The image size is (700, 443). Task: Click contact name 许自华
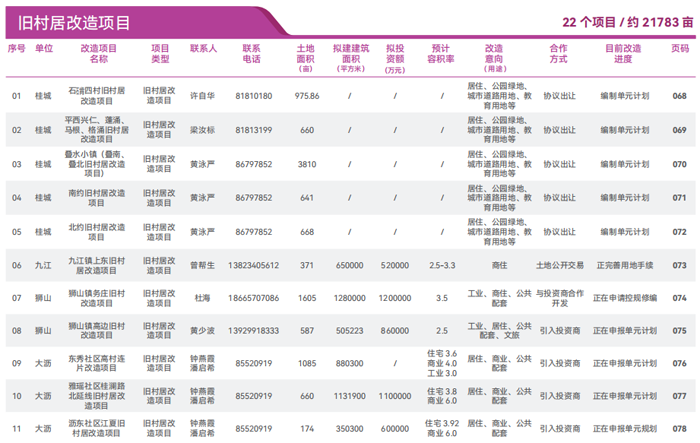click(203, 96)
